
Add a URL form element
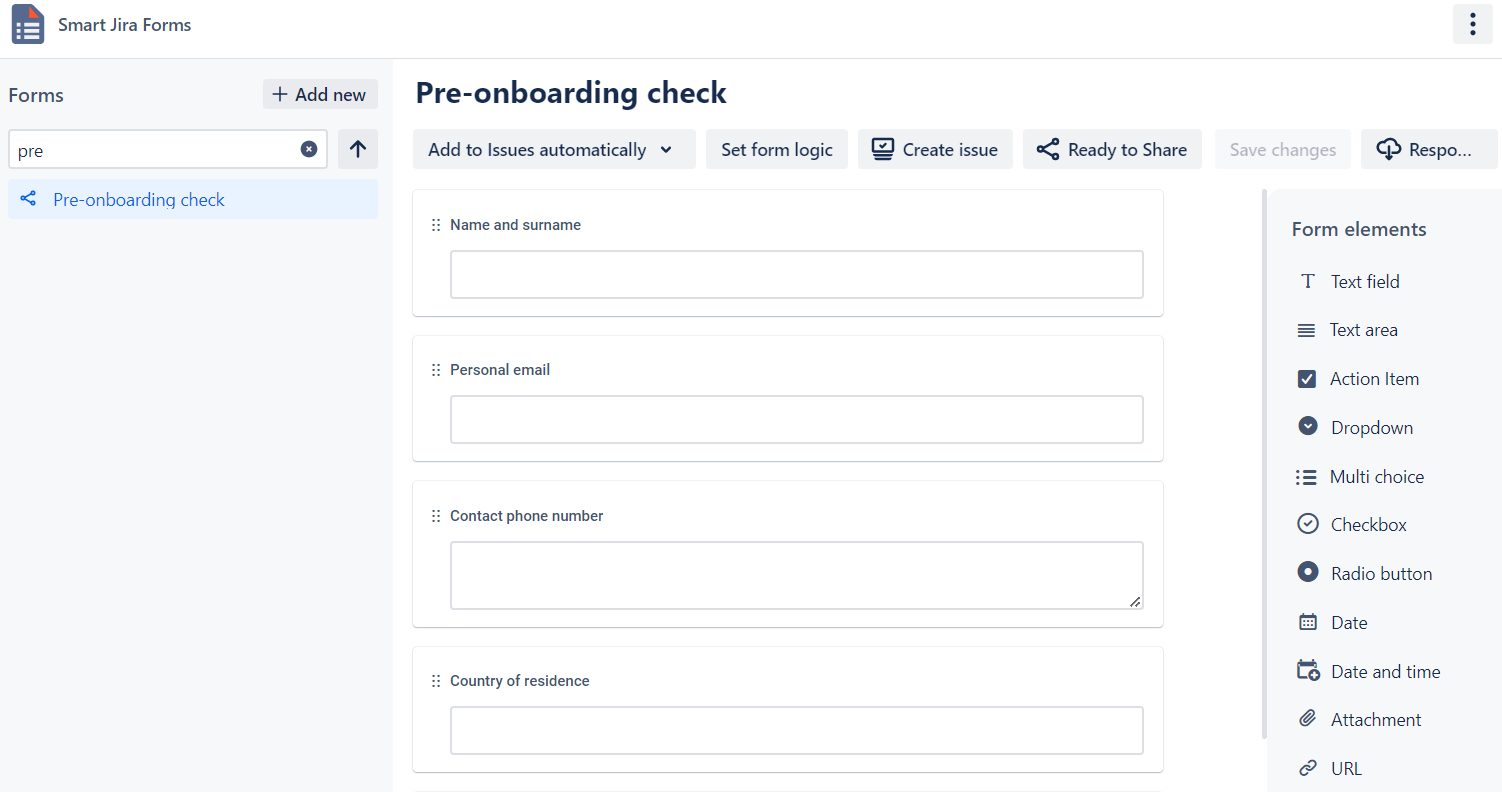1346,769
